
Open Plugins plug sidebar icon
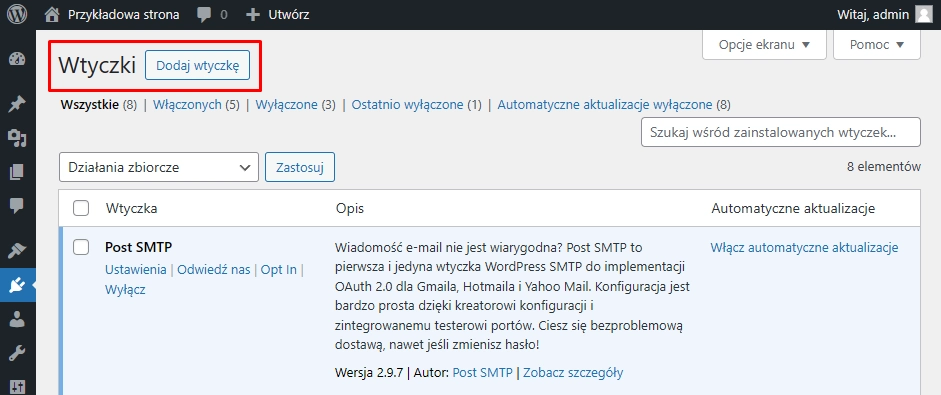coord(17,285)
